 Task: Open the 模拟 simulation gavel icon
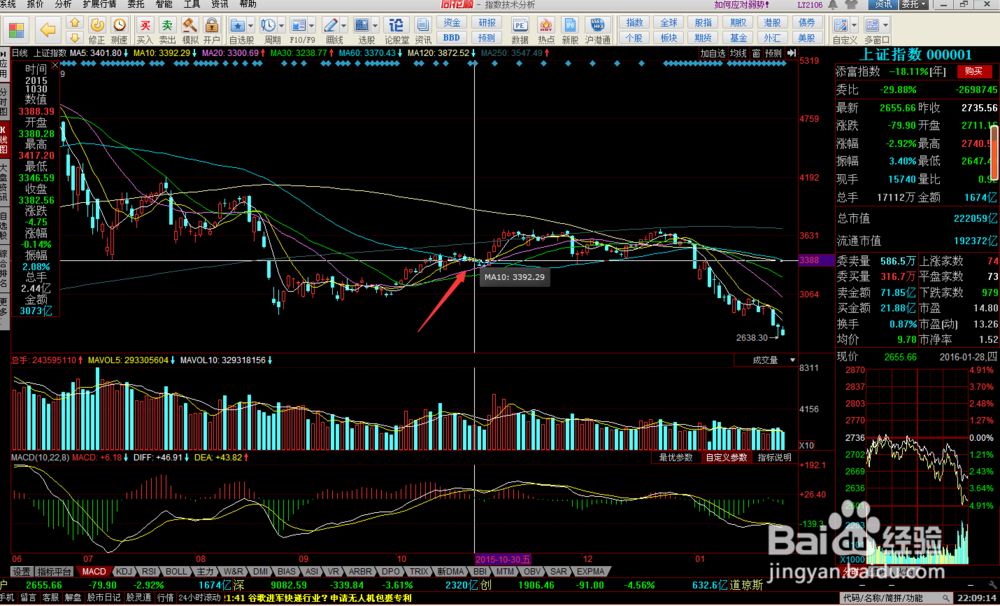click(x=190, y=25)
